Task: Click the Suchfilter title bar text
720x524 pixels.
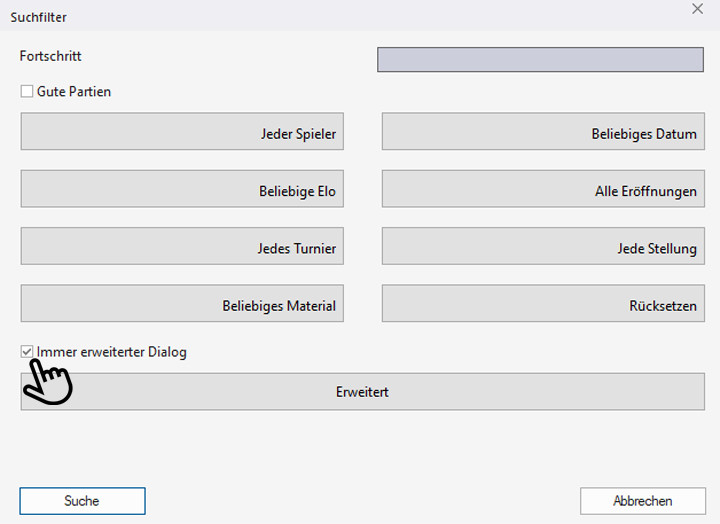Action: 38,17
